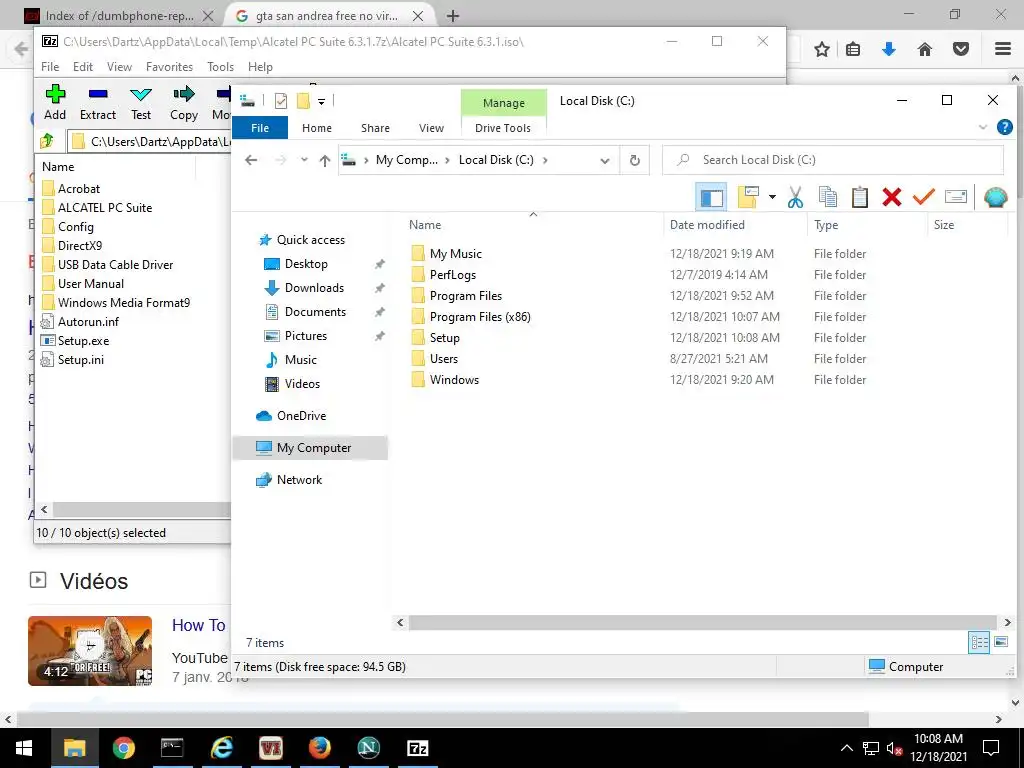Click the Search Local Disk (C:) field
The width and height of the screenshot is (1024, 768).
833,160
